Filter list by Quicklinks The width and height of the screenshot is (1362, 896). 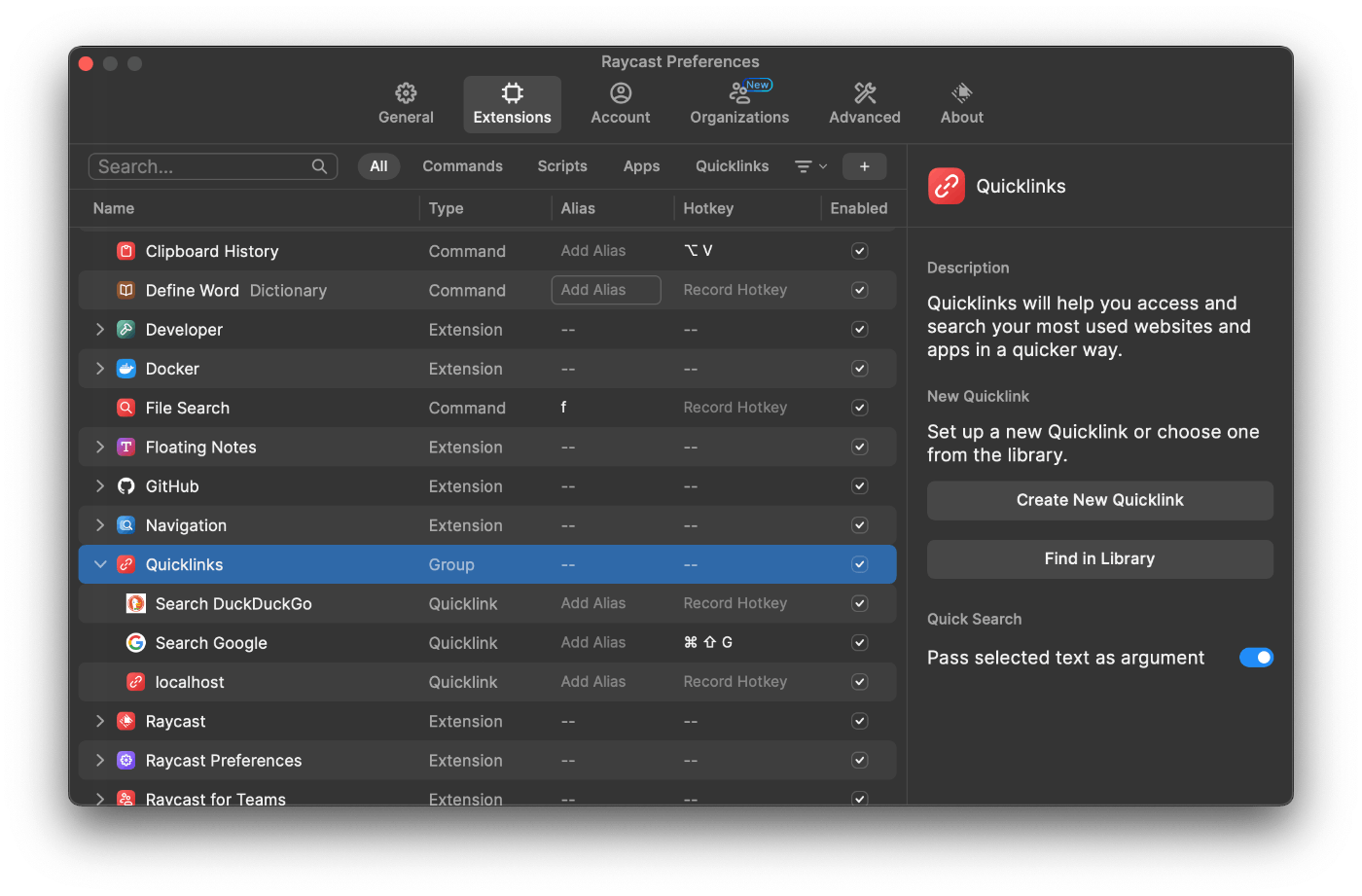coord(732,166)
